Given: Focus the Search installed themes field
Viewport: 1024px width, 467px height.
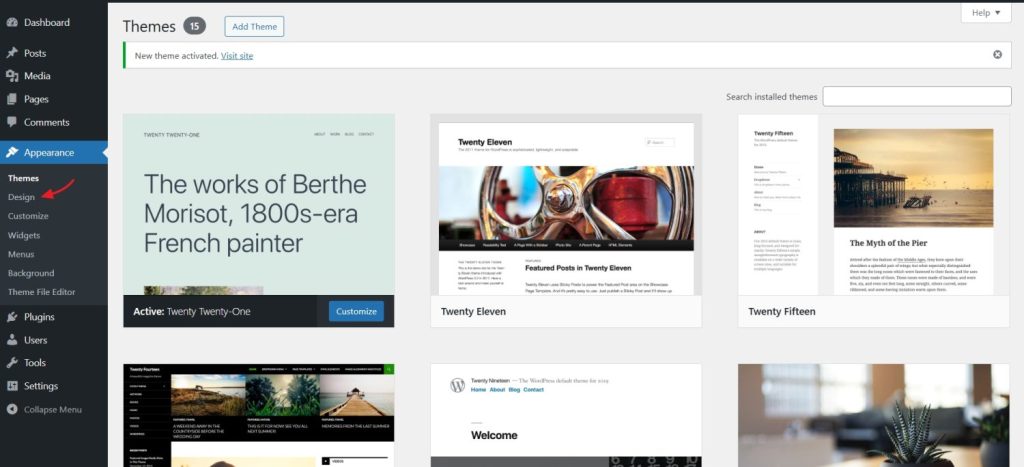Looking at the screenshot, I should pos(917,96).
